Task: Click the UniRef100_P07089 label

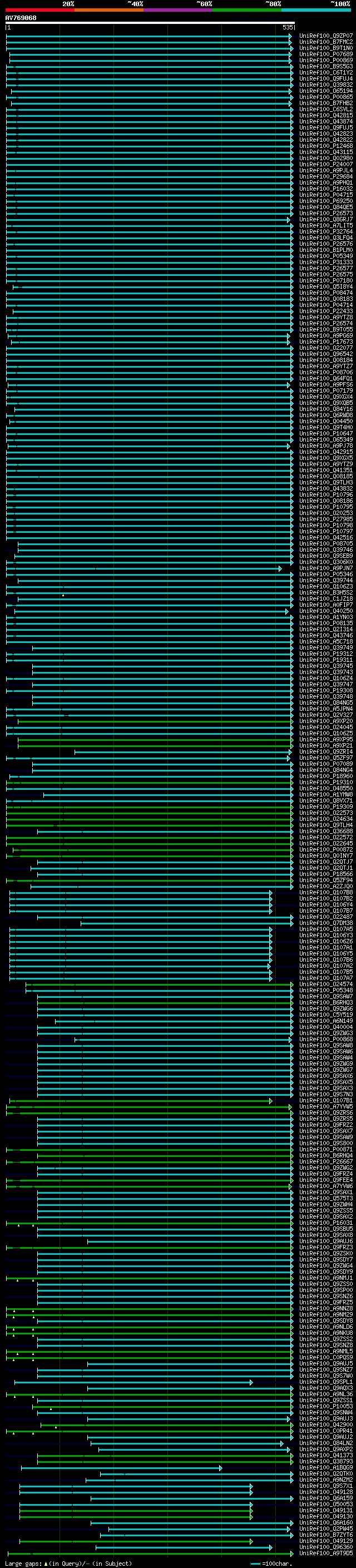Action: [x=325, y=764]
